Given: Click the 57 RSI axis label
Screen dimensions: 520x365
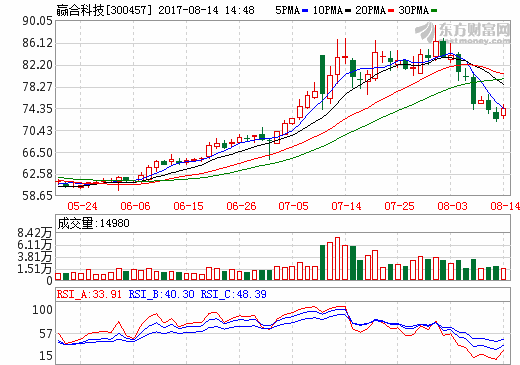Looking at the screenshot, I should pos(46,333).
